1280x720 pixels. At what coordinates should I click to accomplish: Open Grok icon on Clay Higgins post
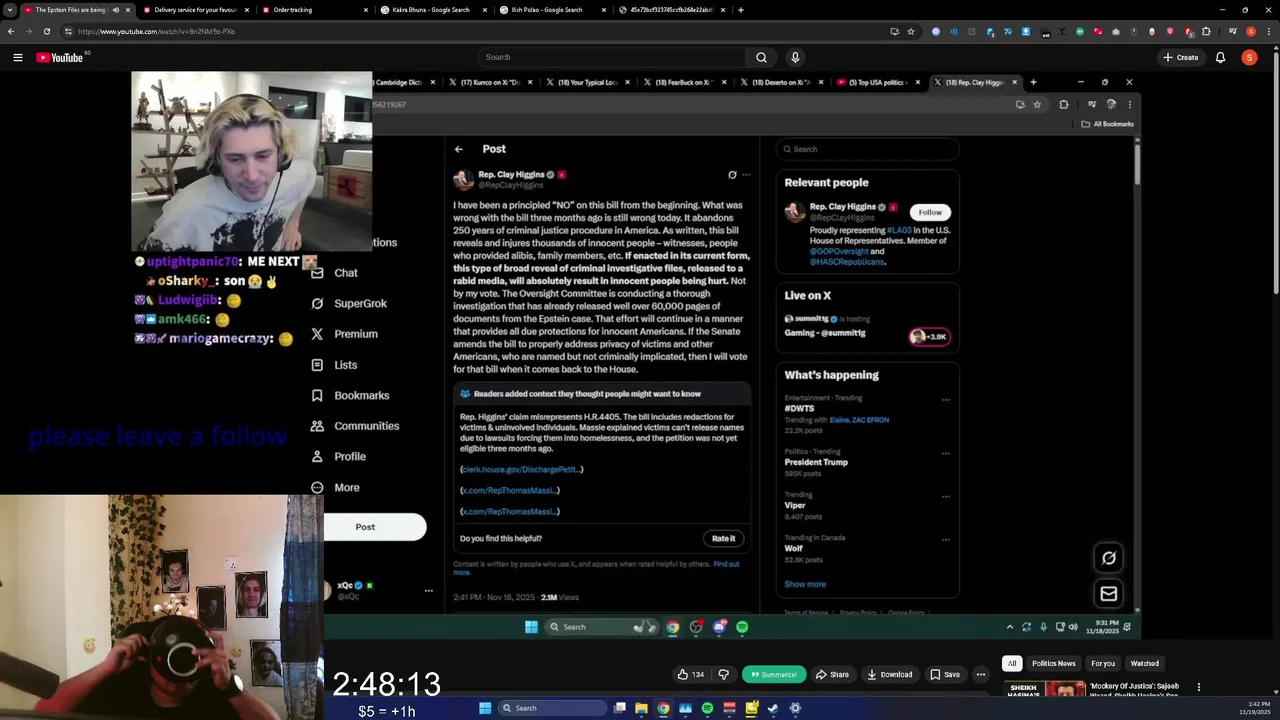pos(732,175)
